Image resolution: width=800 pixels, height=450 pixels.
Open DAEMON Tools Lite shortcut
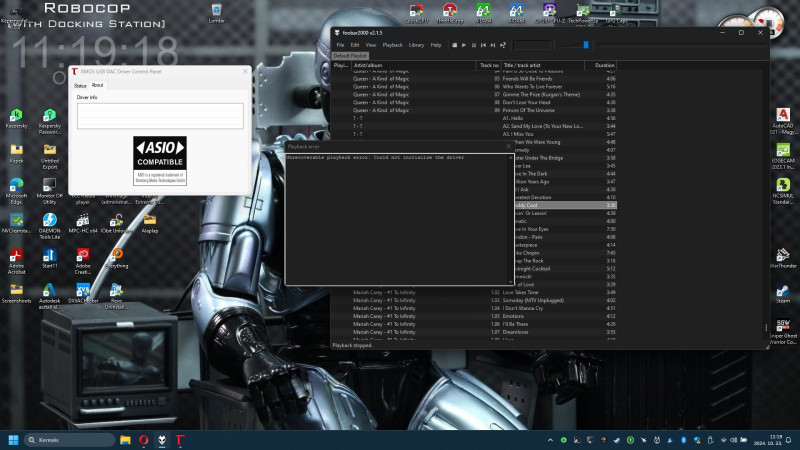coord(49,226)
